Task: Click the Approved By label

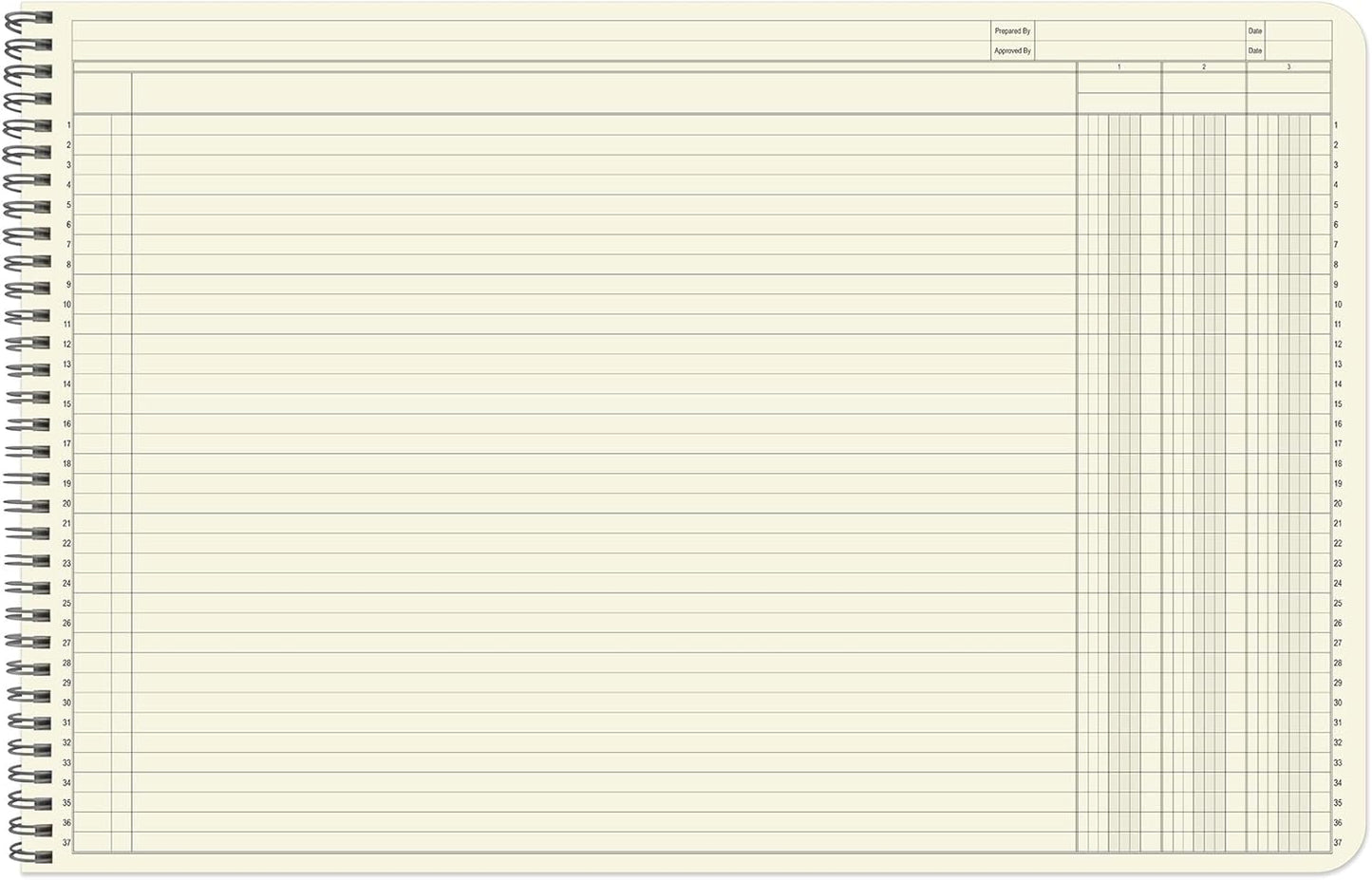Action: coord(1012,50)
